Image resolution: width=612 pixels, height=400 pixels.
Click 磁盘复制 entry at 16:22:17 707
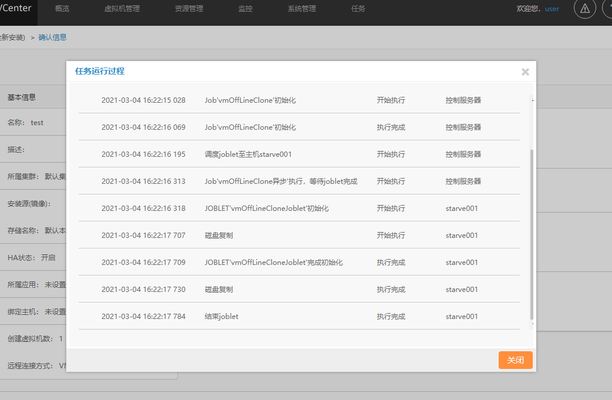pos(219,235)
